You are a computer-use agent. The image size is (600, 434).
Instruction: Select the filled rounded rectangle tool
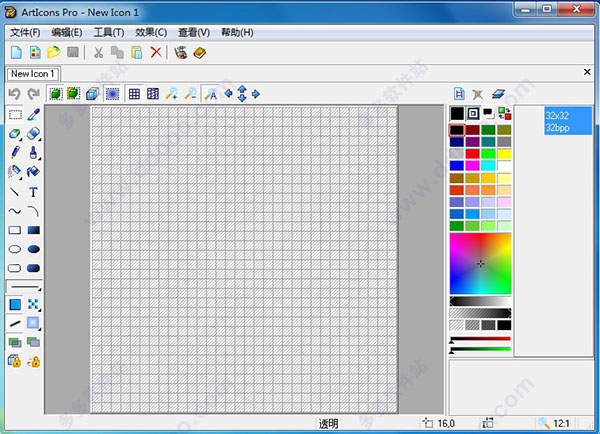pyautogui.click(x=34, y=268)
